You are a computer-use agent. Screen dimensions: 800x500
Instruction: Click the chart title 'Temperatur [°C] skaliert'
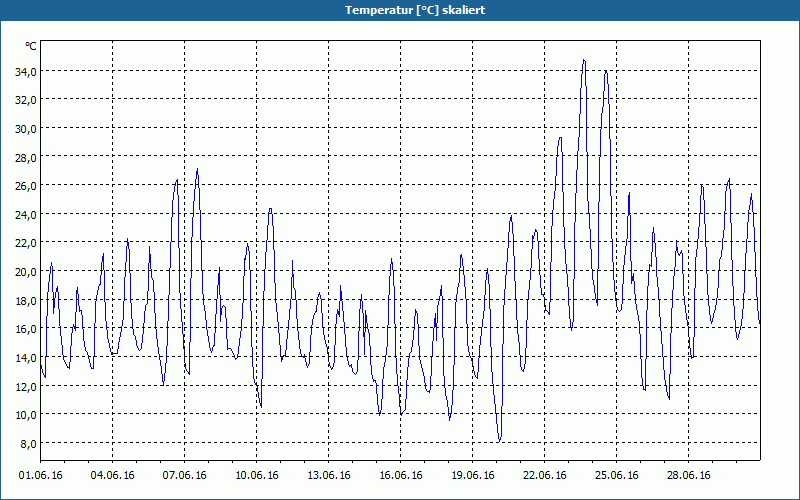coord(415,10)
